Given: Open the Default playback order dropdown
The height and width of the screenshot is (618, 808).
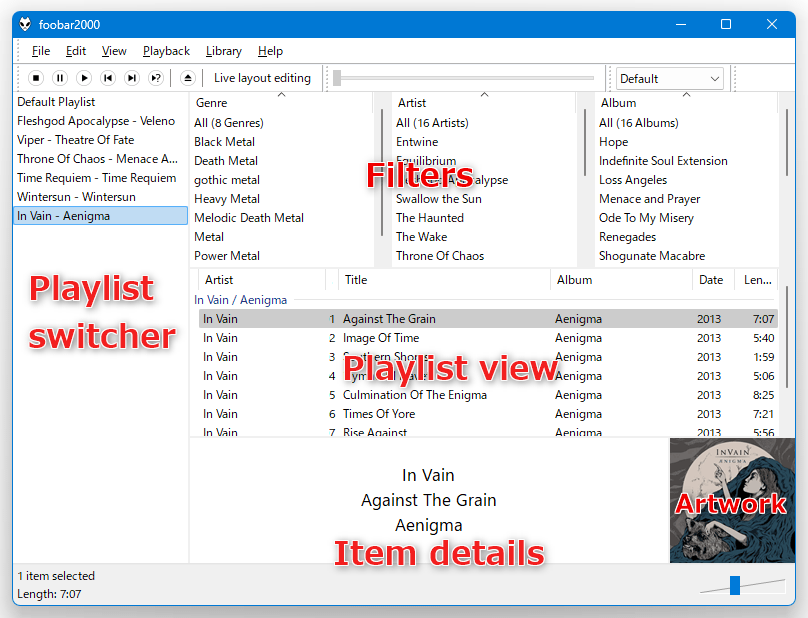Looking at the screenshot, I should point(669,79).
